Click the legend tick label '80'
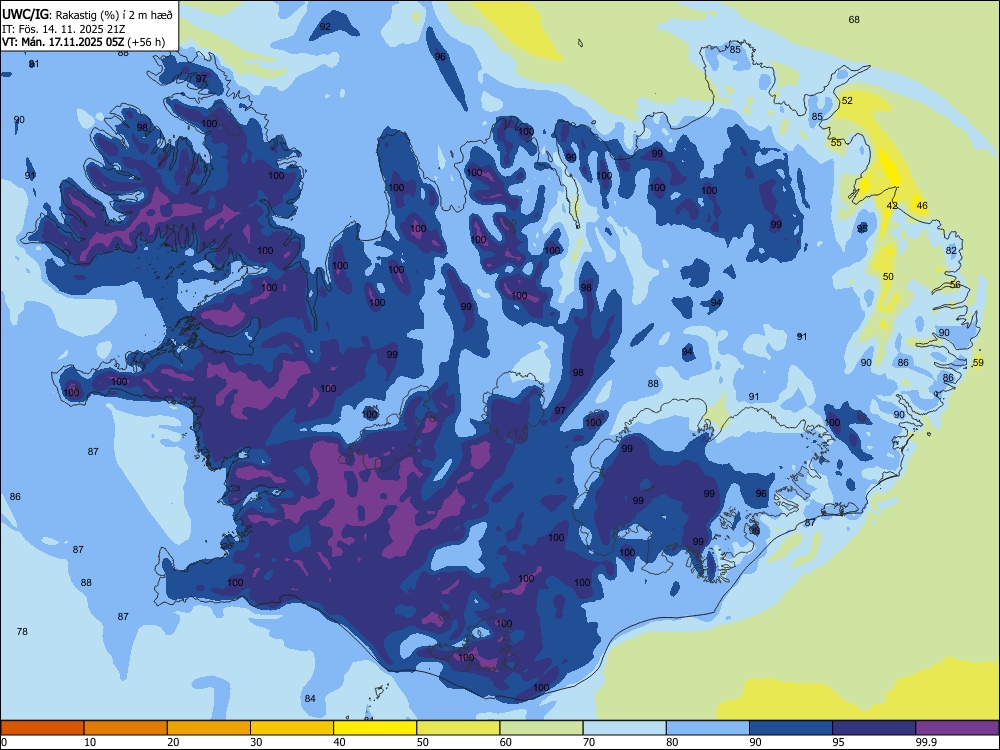 click(x=672, y=742)
